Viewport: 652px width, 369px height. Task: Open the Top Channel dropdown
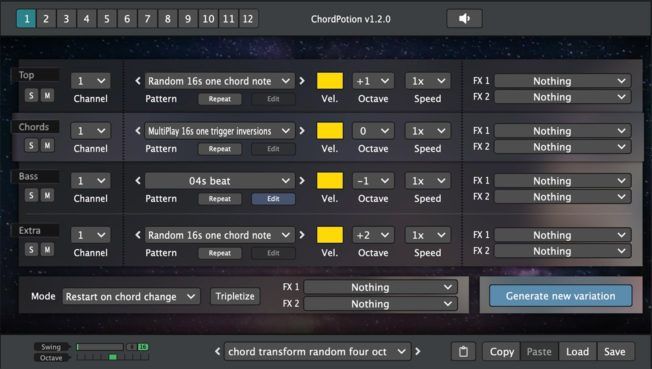[x=90, y=81]
